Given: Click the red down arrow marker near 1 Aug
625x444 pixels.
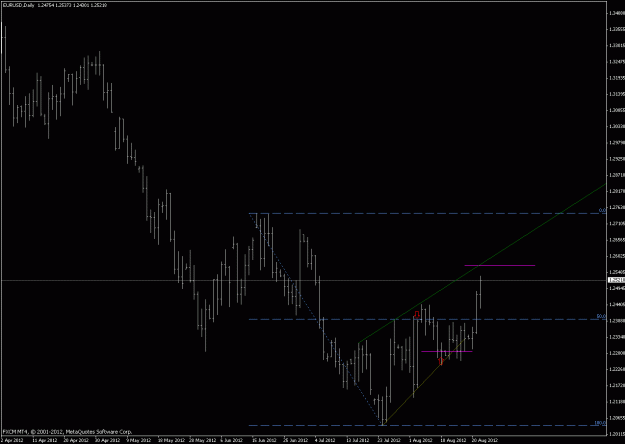Looking at the screenshot, I should pos(417,314).
